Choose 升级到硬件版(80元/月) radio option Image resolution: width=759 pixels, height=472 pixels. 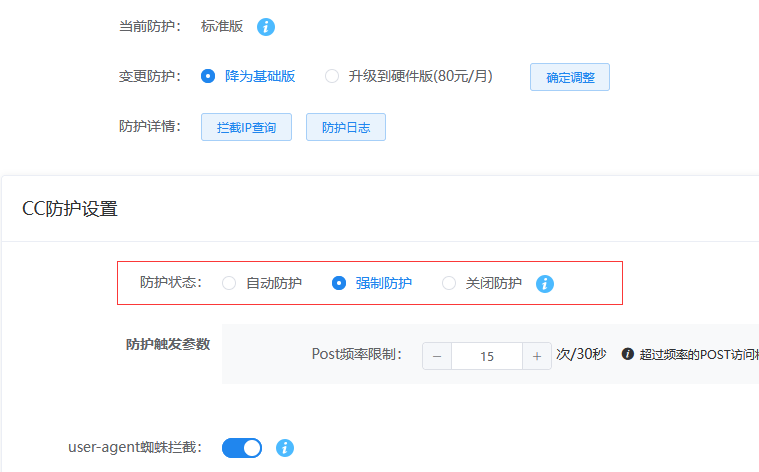click(x=332, y=76)
